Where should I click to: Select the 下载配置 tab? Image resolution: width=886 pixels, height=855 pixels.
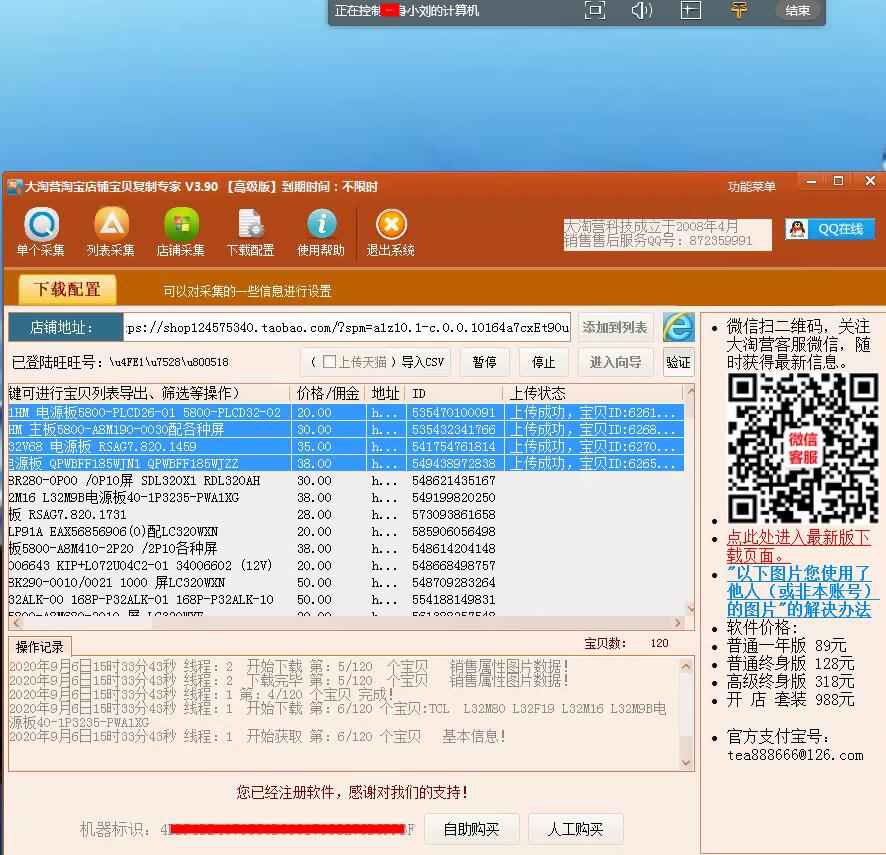tap(67, 289)
